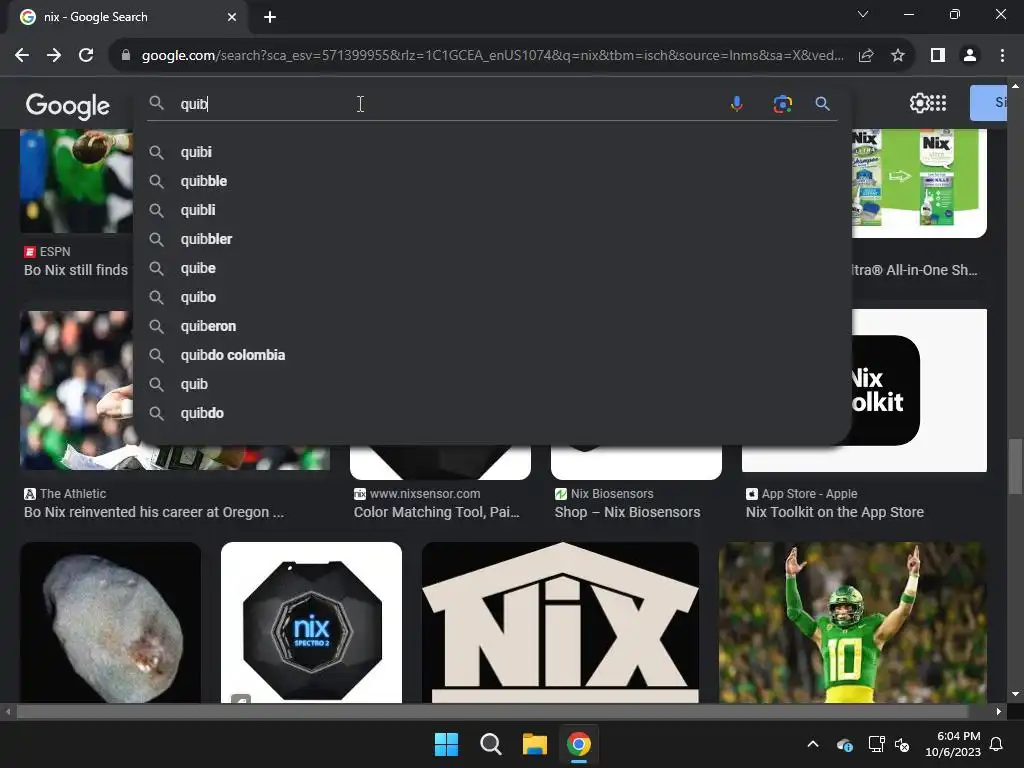1024x768 pixels.
Task: Open Windows taskbar search
Action: coord(490,744)
